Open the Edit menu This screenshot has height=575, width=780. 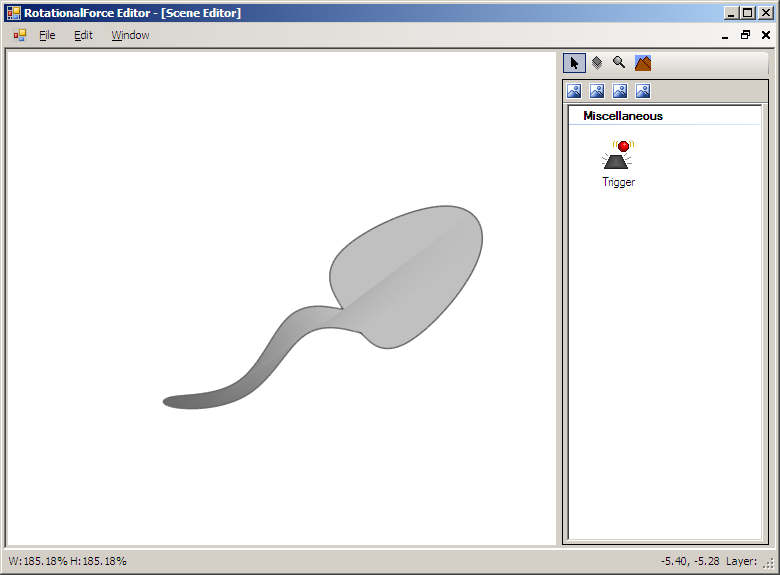click(83, 35)
